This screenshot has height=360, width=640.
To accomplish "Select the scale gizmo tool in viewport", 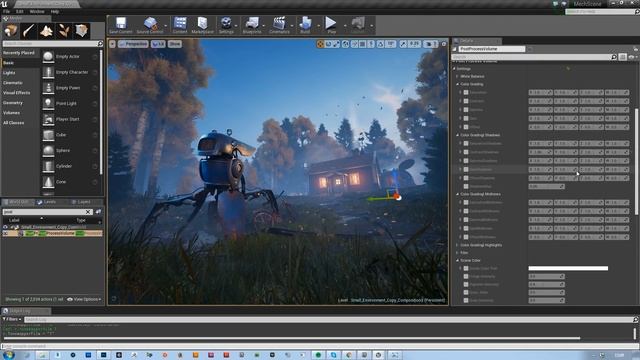I will tap(336, 44).
